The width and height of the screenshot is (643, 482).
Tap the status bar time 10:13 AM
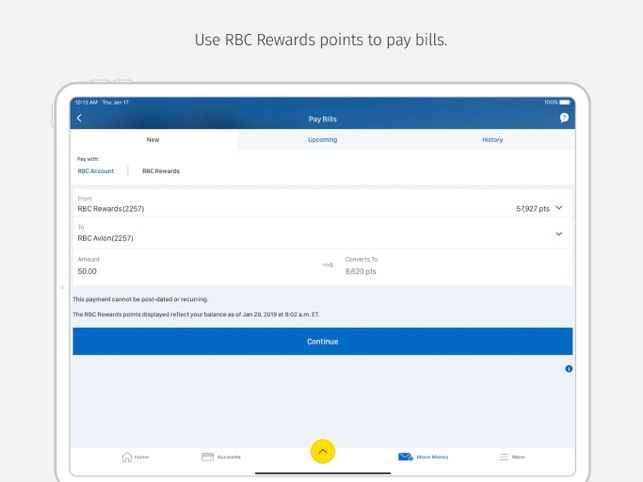(86, 103)
